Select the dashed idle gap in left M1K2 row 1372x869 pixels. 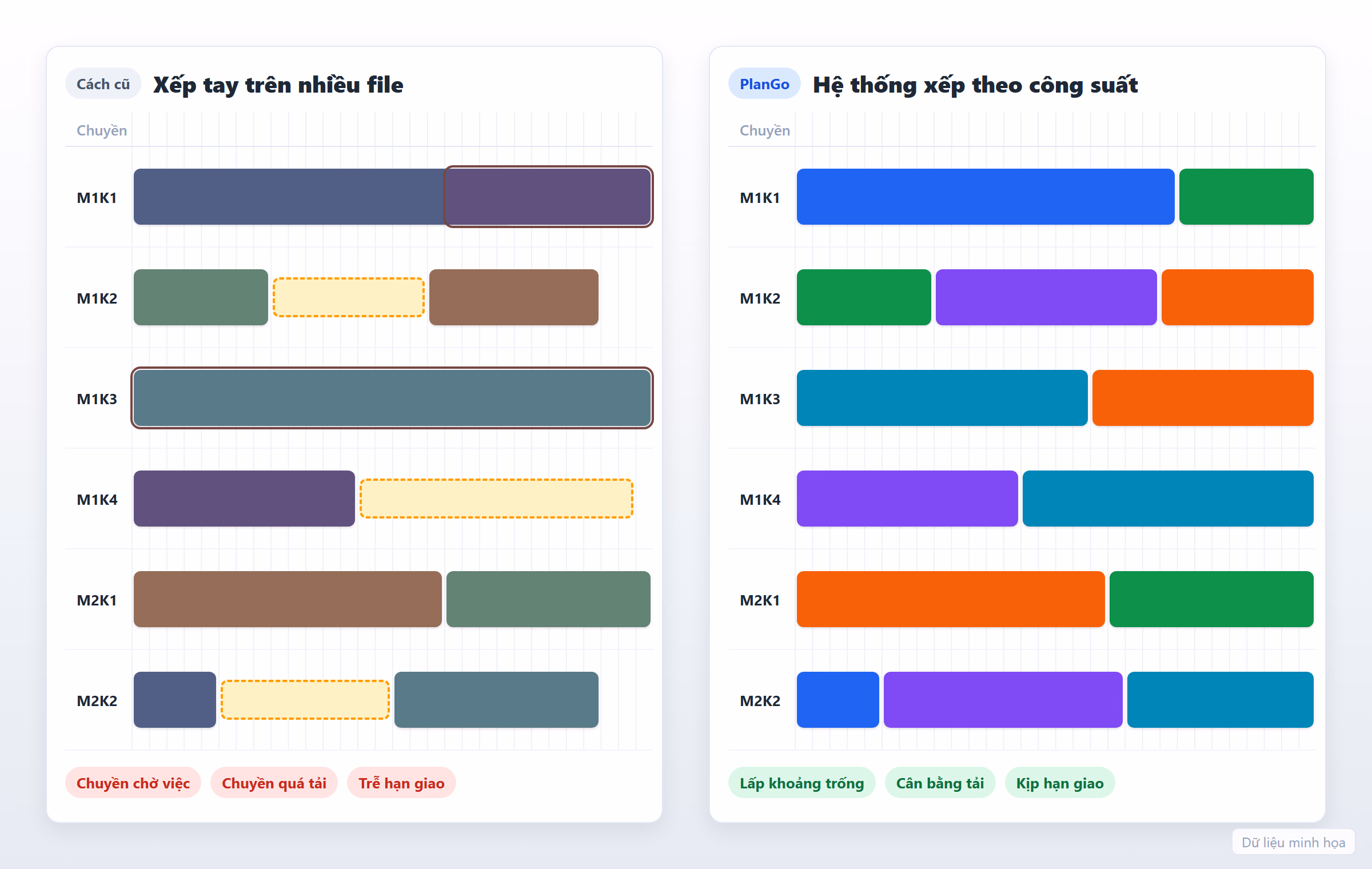coord(348,297)
